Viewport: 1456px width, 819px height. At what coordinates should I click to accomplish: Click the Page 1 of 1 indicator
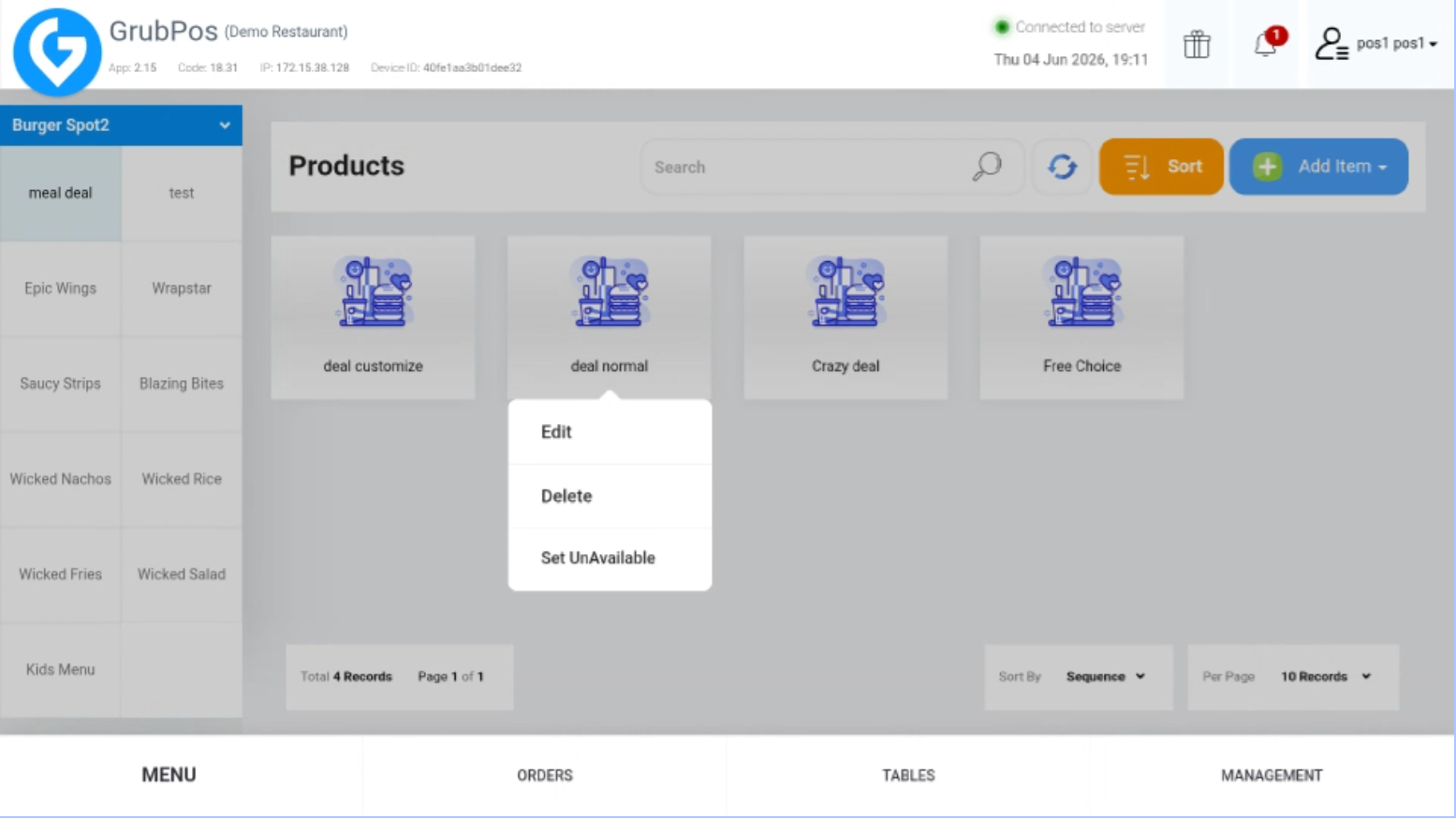(451, 677)
